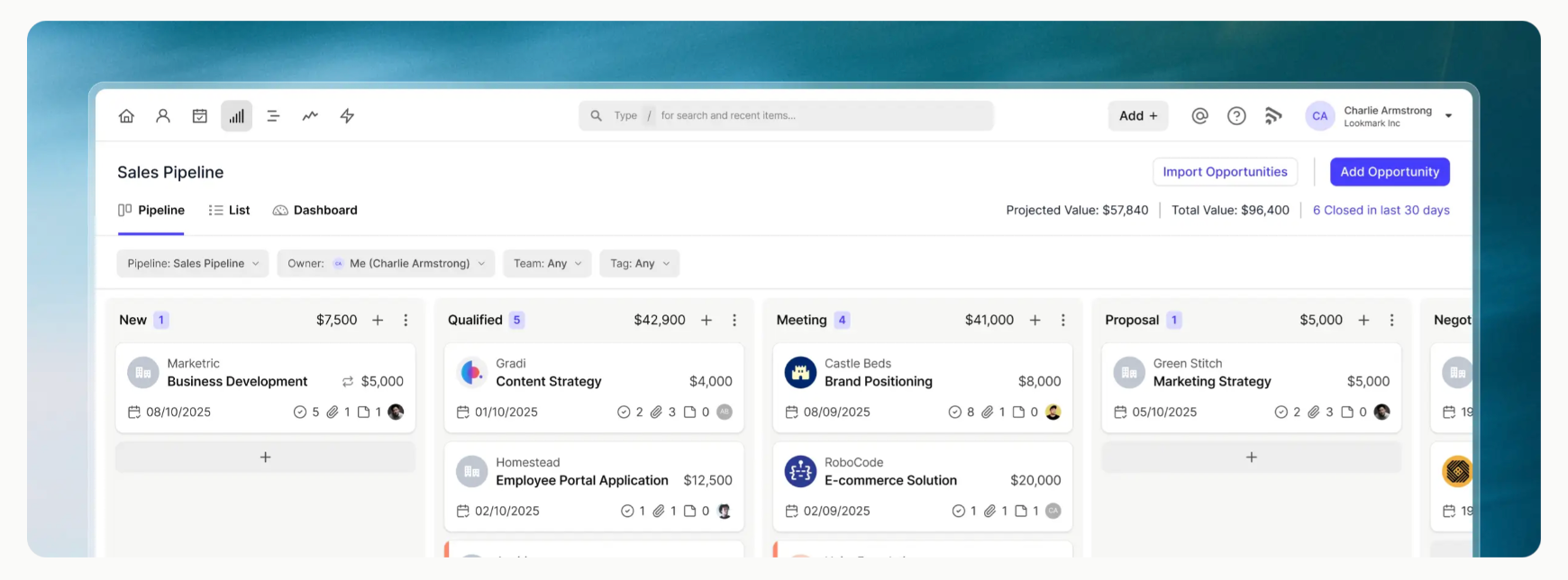Click the Qualified column count badge 5
The image size is (1568, 580).
tap(516, 321)
